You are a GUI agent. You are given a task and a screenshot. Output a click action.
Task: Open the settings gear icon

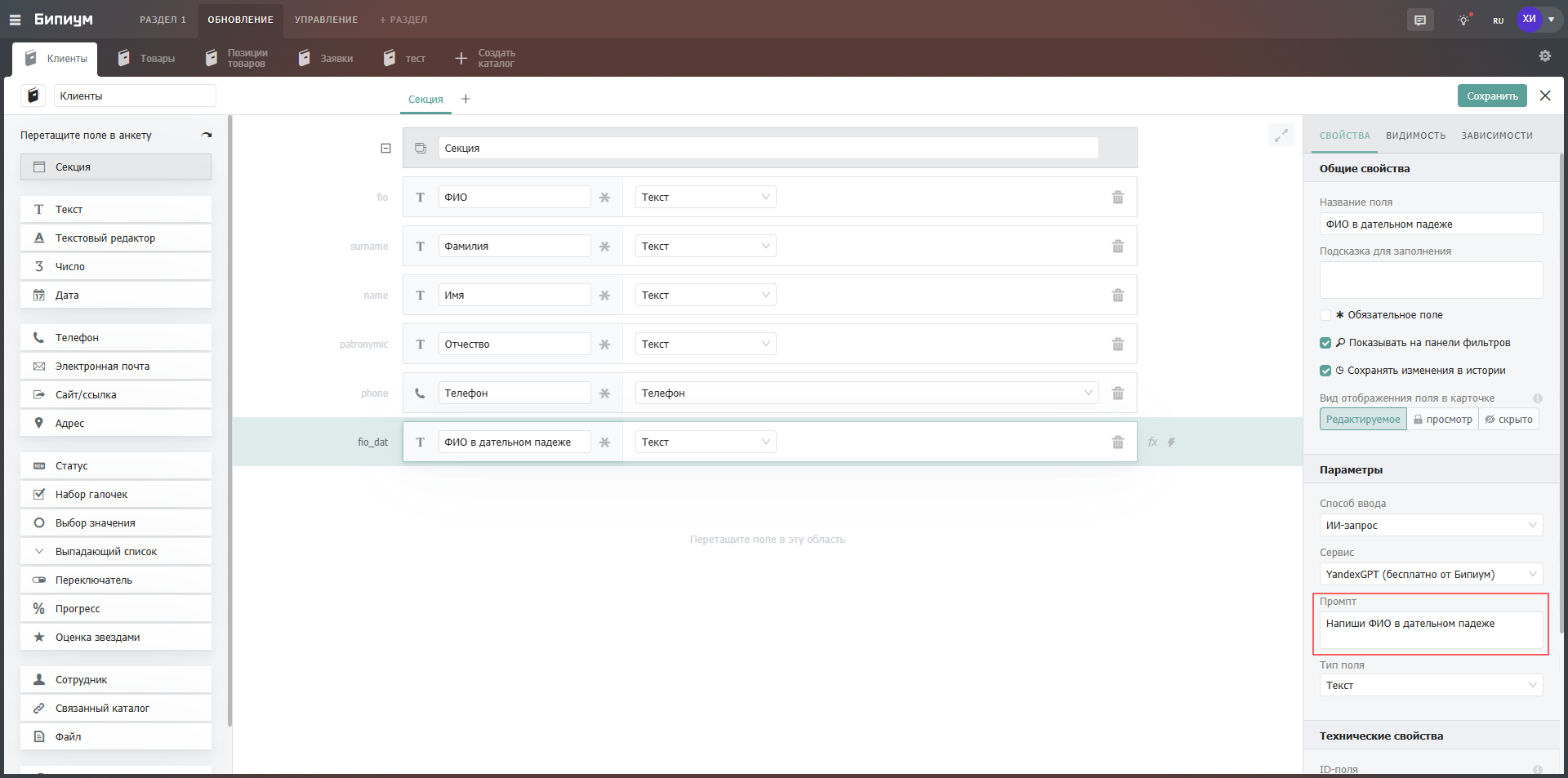(1544, 56)
